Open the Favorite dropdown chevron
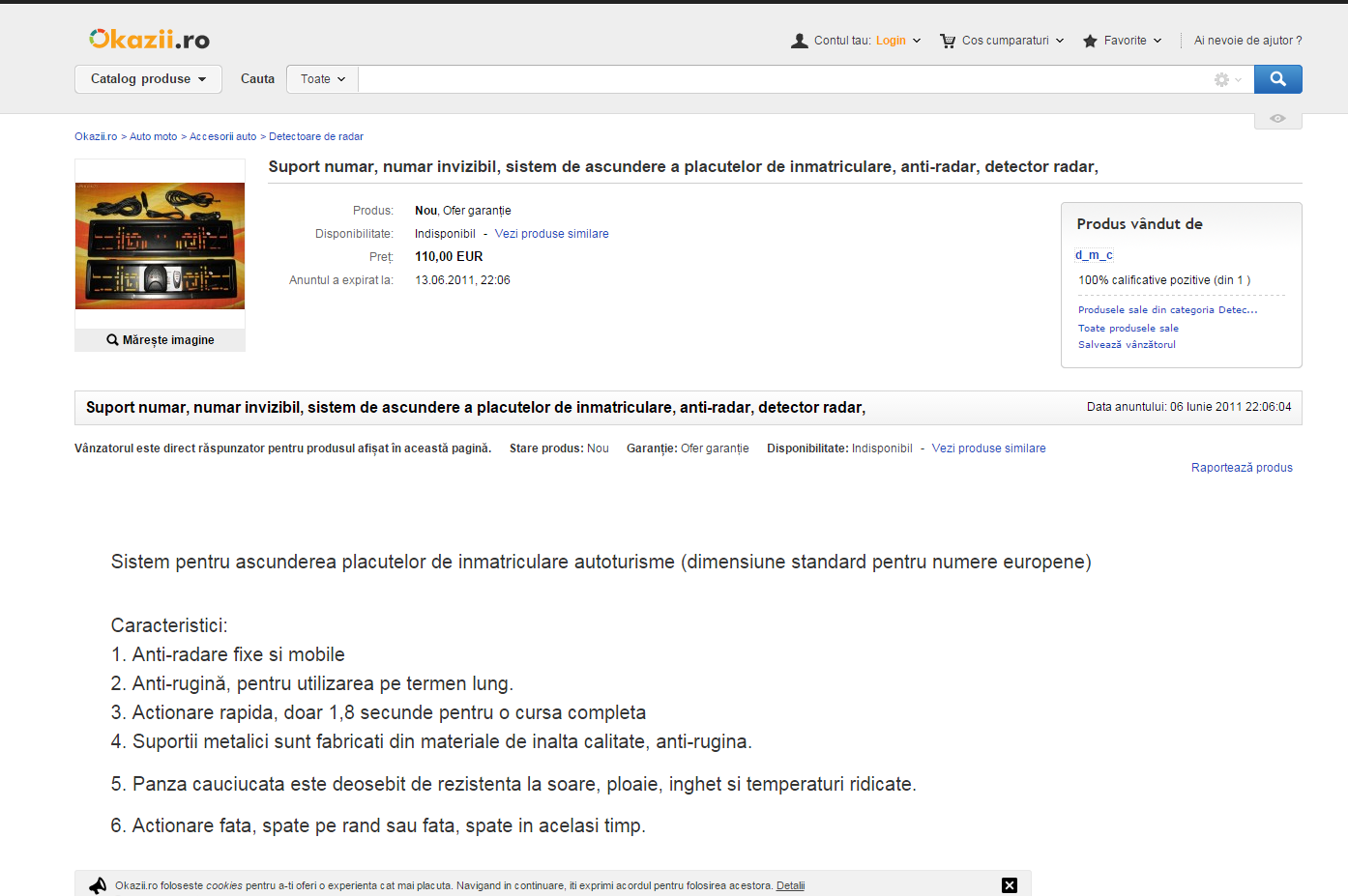This screenshot has width=1348, height=896. coord(1158,41)
